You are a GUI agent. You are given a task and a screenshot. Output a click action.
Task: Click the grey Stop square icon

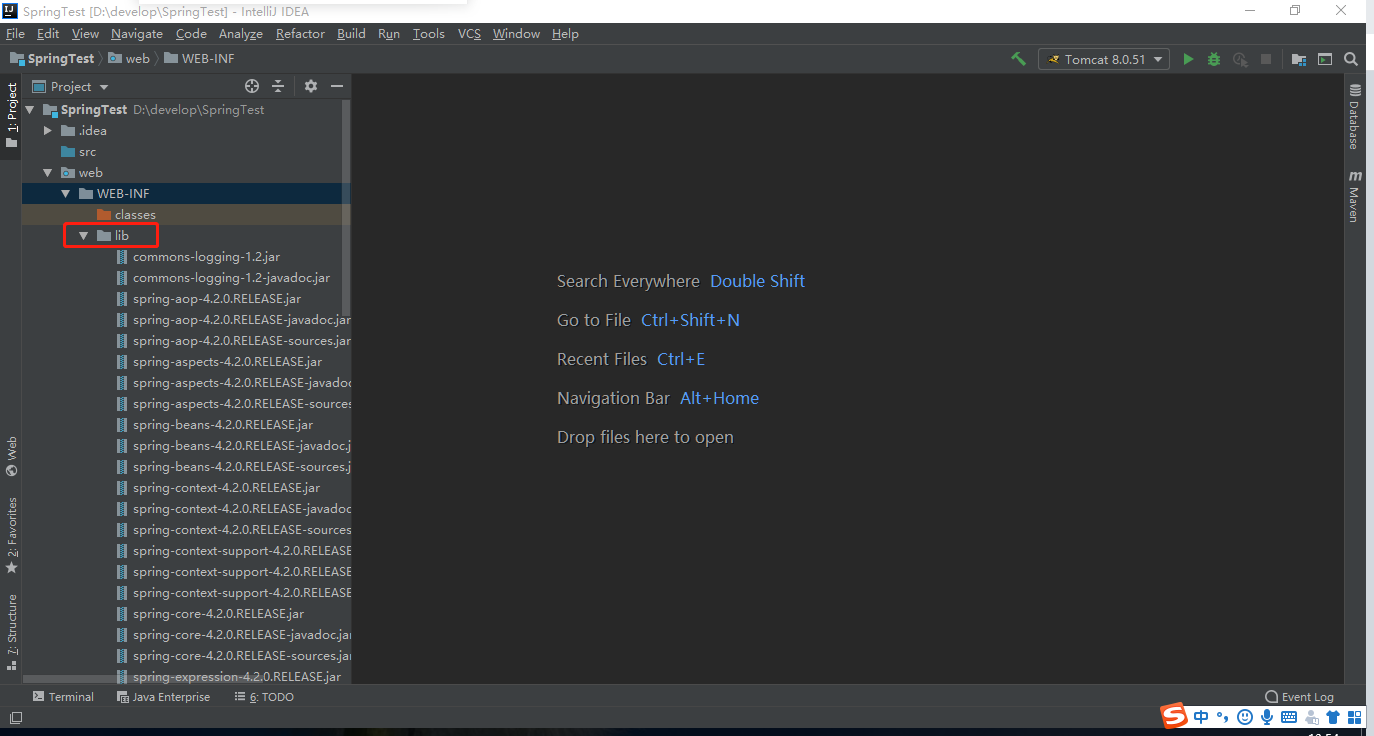pyautogui.click(x=1266, y=59)
